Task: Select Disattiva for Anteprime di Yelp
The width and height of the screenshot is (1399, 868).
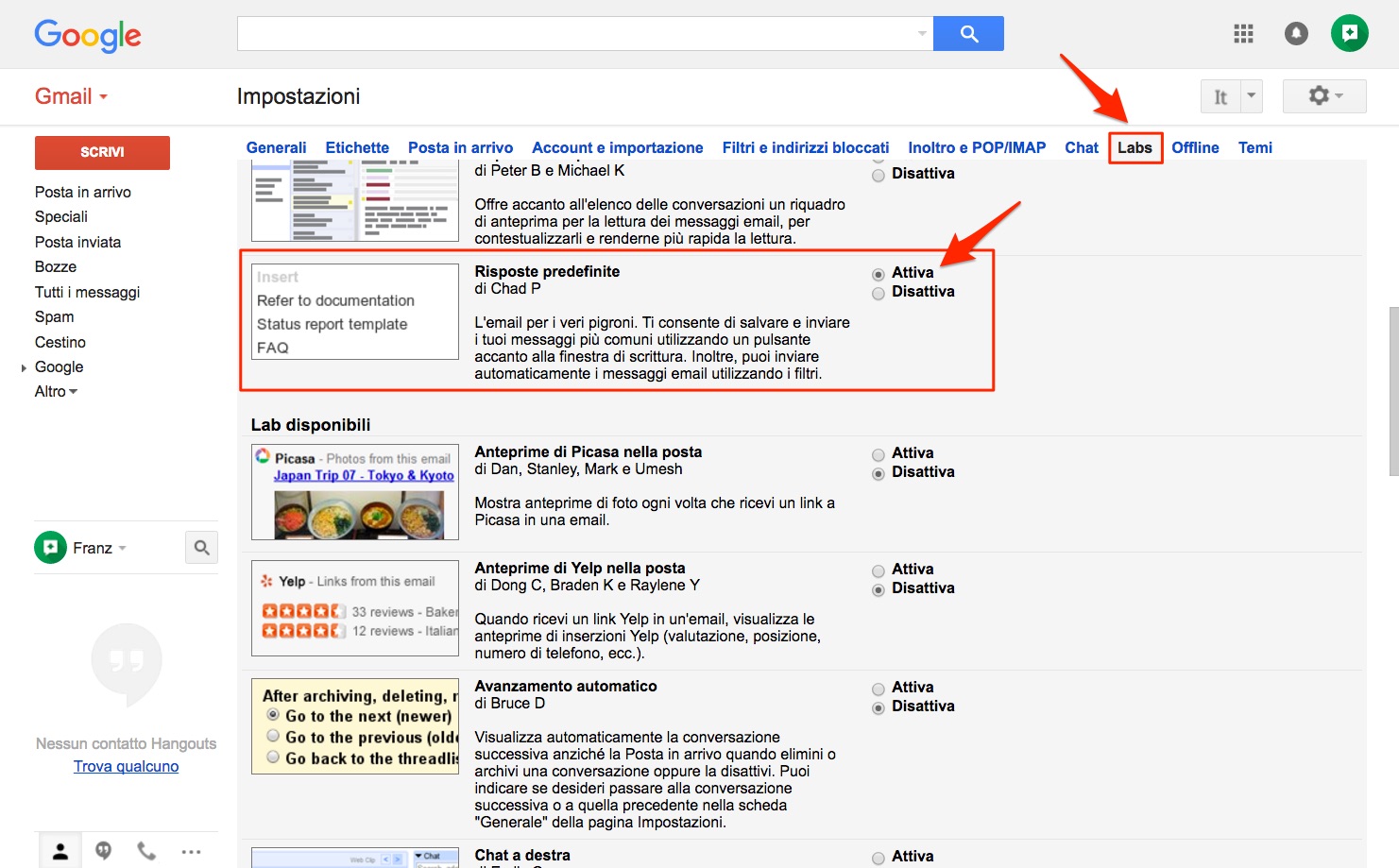Action: tap(879, 589)
